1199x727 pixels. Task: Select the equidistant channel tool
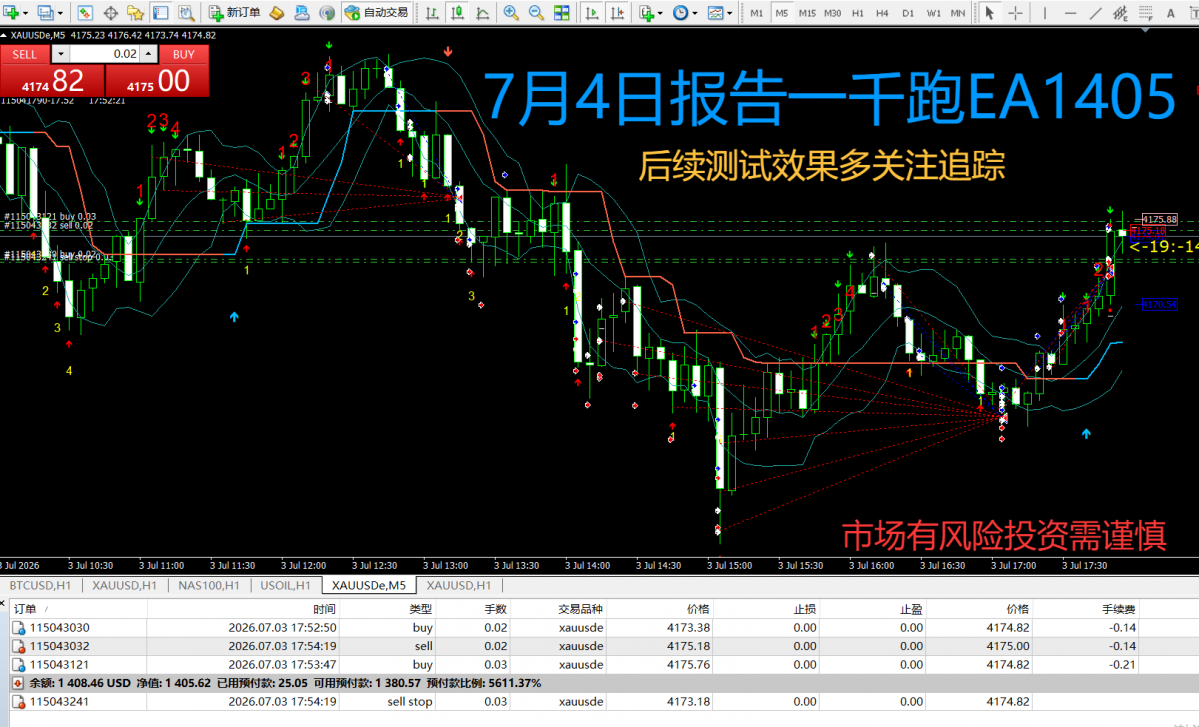1120,12
